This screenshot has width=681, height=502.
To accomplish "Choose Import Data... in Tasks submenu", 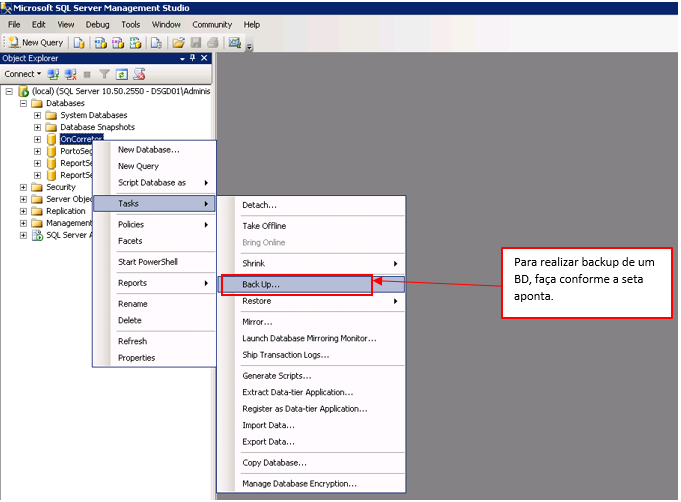I will point(311,426).
